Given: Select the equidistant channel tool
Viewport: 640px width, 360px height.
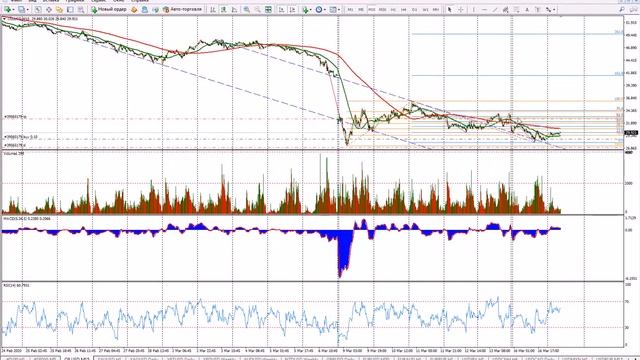Looking at the screenshot, I should [x=506, y=9].
